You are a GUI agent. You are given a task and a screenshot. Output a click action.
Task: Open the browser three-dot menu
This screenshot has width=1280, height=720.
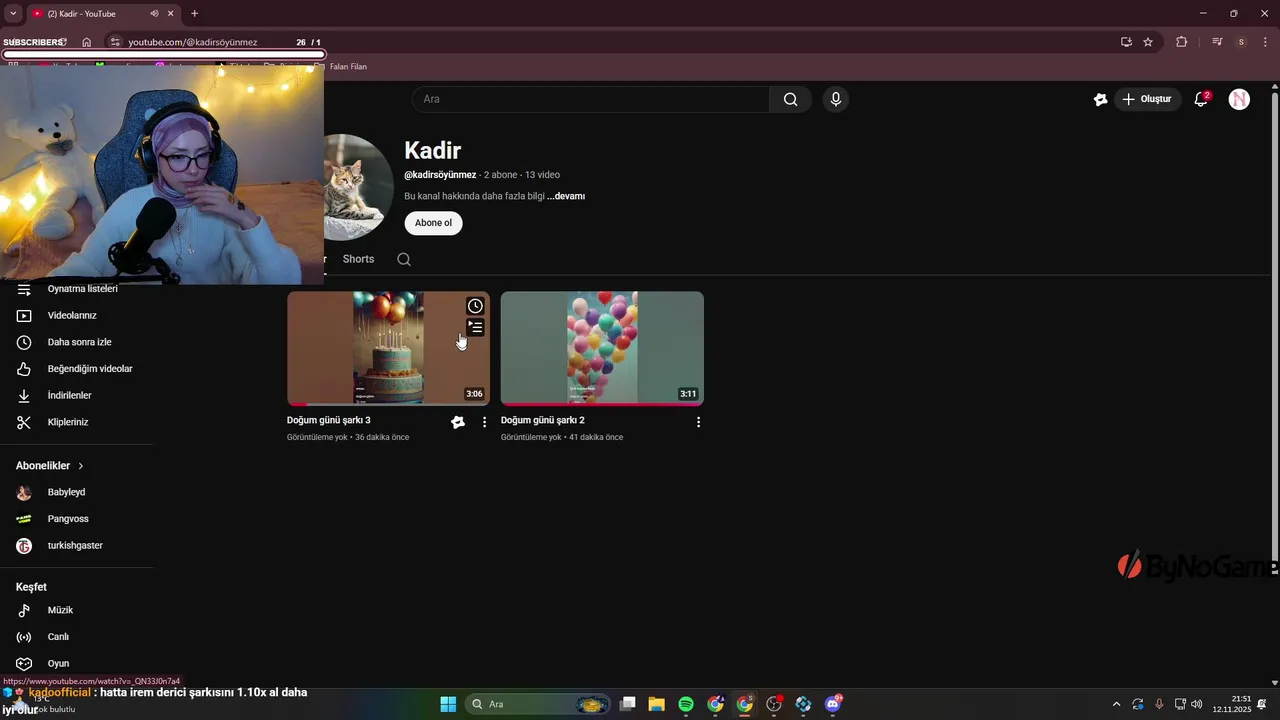[1265, 42]
